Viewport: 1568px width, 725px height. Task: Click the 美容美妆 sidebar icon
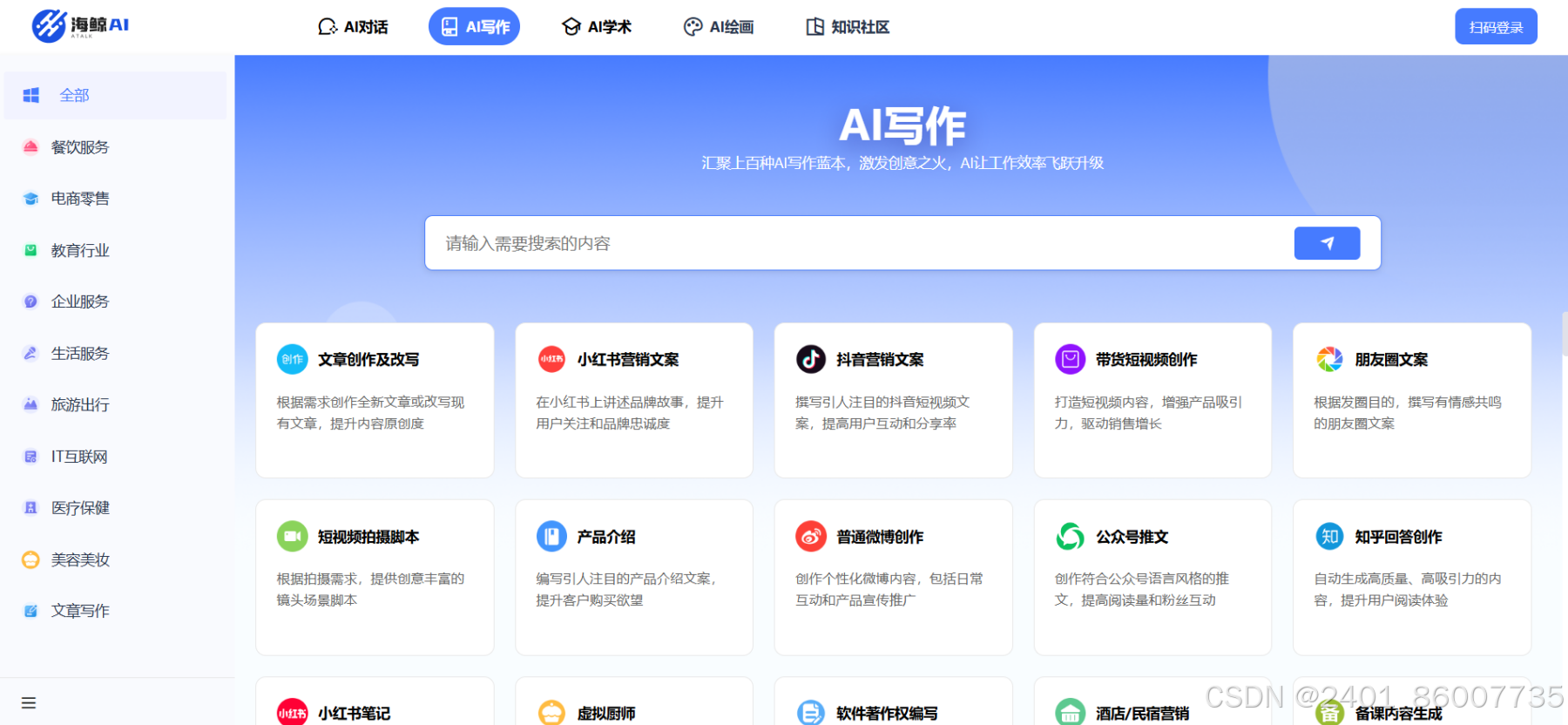coord(30,559)
